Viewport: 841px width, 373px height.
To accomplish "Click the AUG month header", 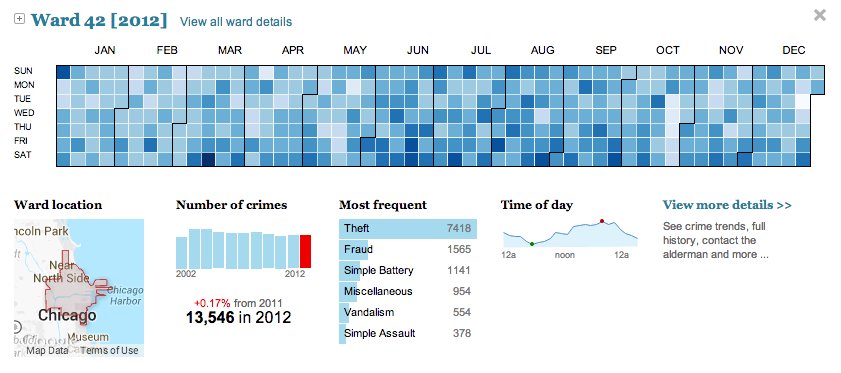I will pos(543,50).
